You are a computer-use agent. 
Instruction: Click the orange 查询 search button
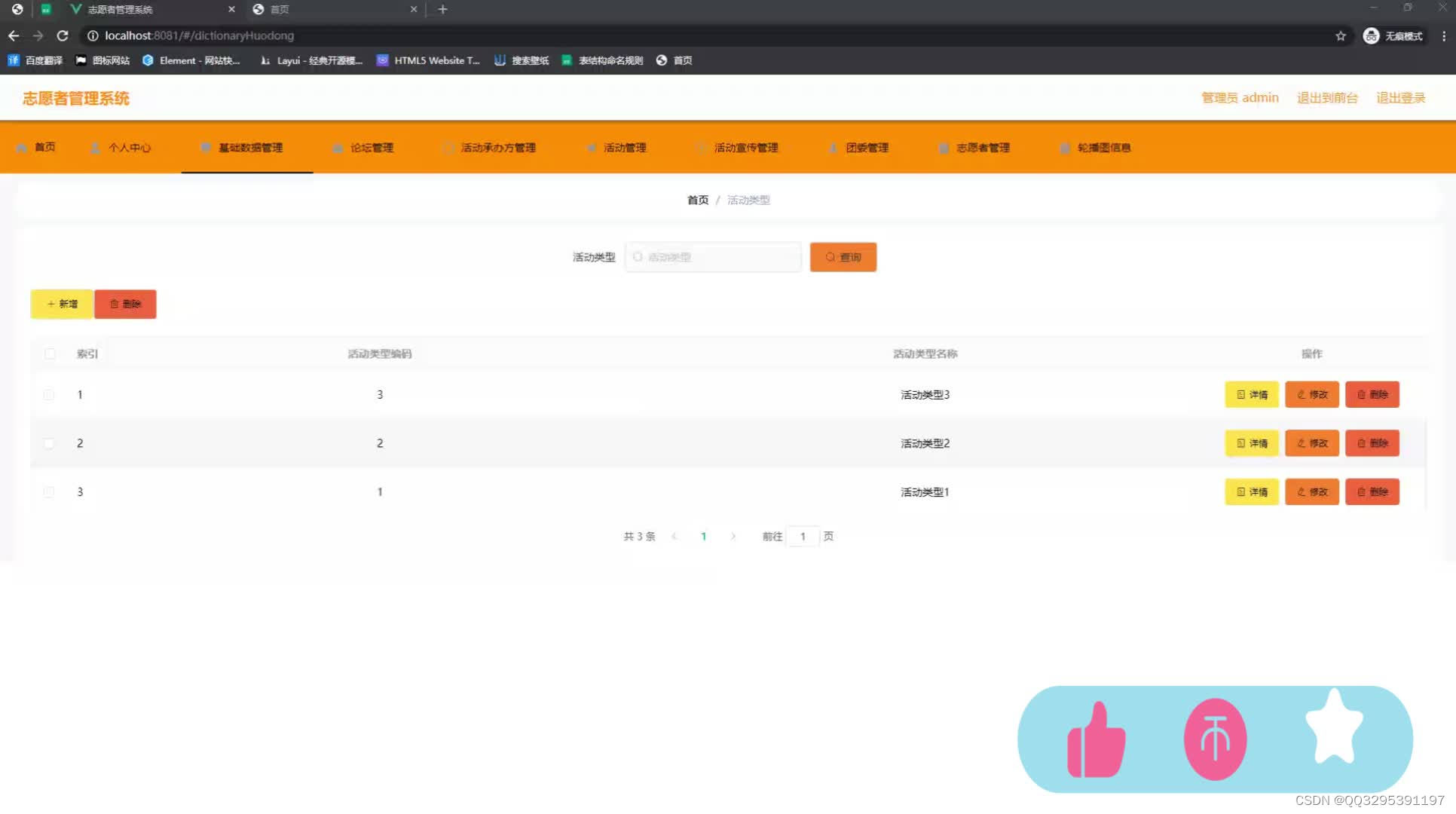pyautogui.click(x=843, y=257)
